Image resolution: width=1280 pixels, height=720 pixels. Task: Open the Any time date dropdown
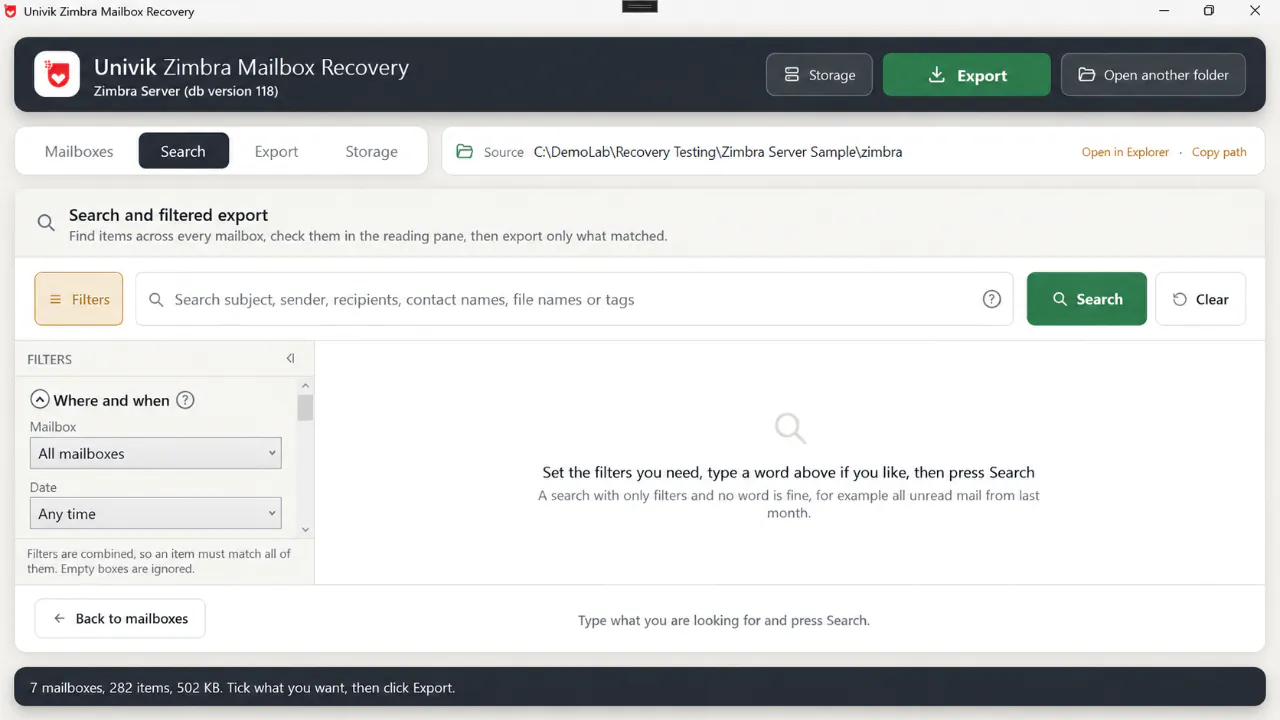156,513
